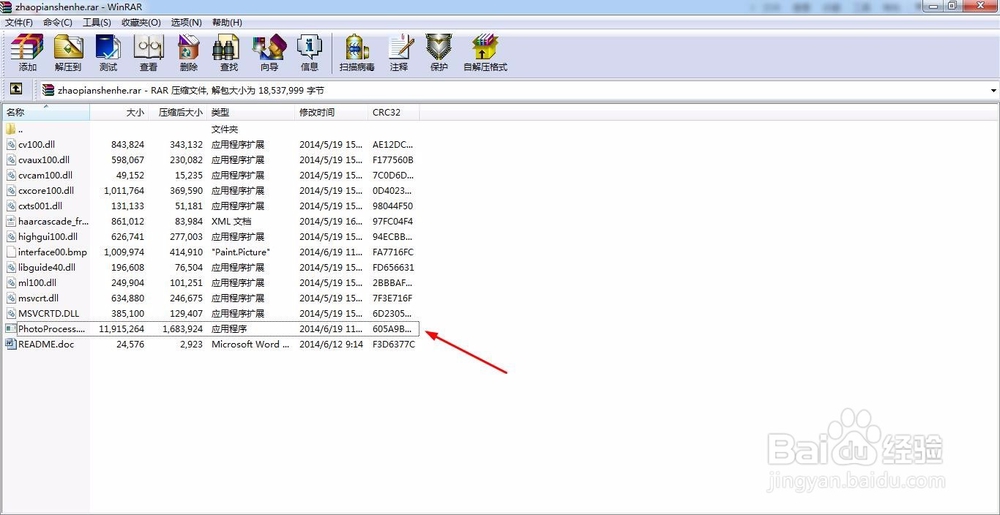This screenshot has height=515, width=1000.
Task: Select the cv100.dll file
Action: point(210,145)
